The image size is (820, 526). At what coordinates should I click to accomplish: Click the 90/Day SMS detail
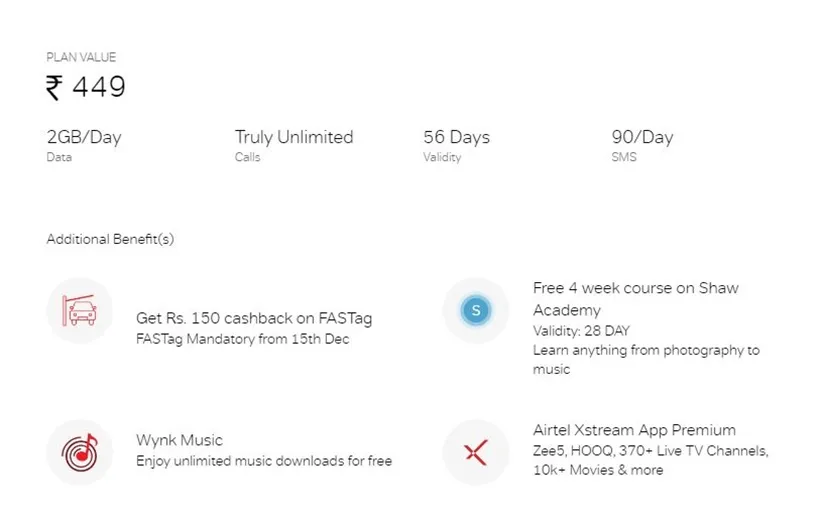642,137
